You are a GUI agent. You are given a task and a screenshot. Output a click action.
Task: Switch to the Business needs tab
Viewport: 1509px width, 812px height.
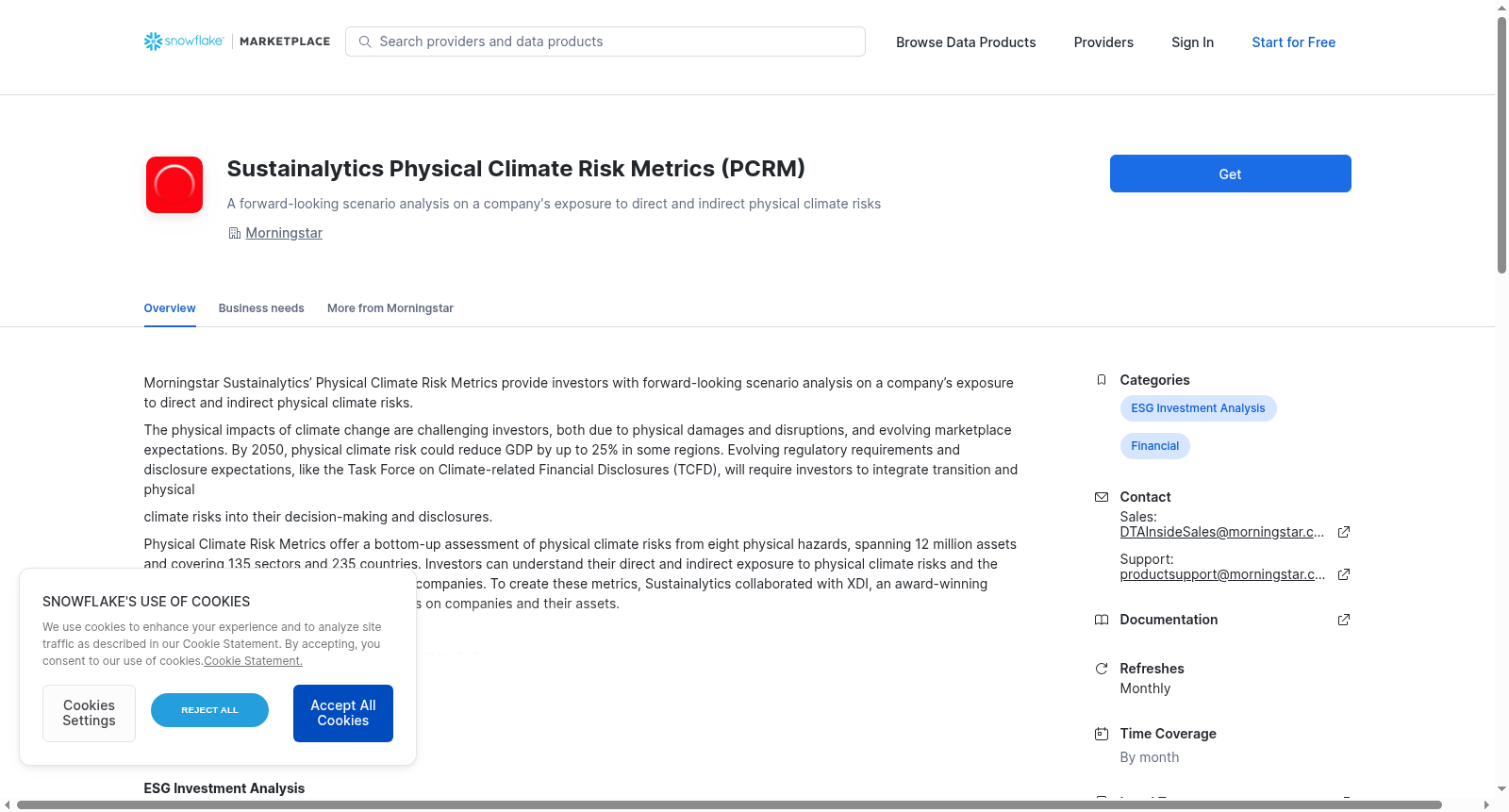[x=261, y=308]
